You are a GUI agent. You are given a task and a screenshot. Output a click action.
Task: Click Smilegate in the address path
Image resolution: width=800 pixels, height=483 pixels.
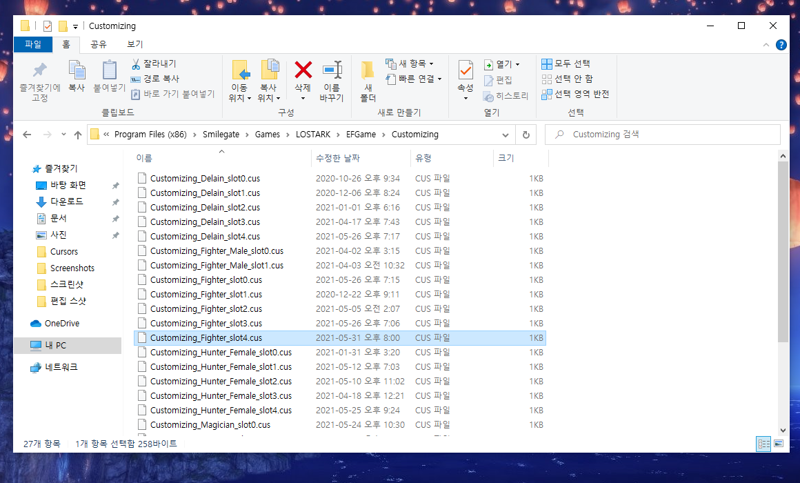(x=221, y=135)
